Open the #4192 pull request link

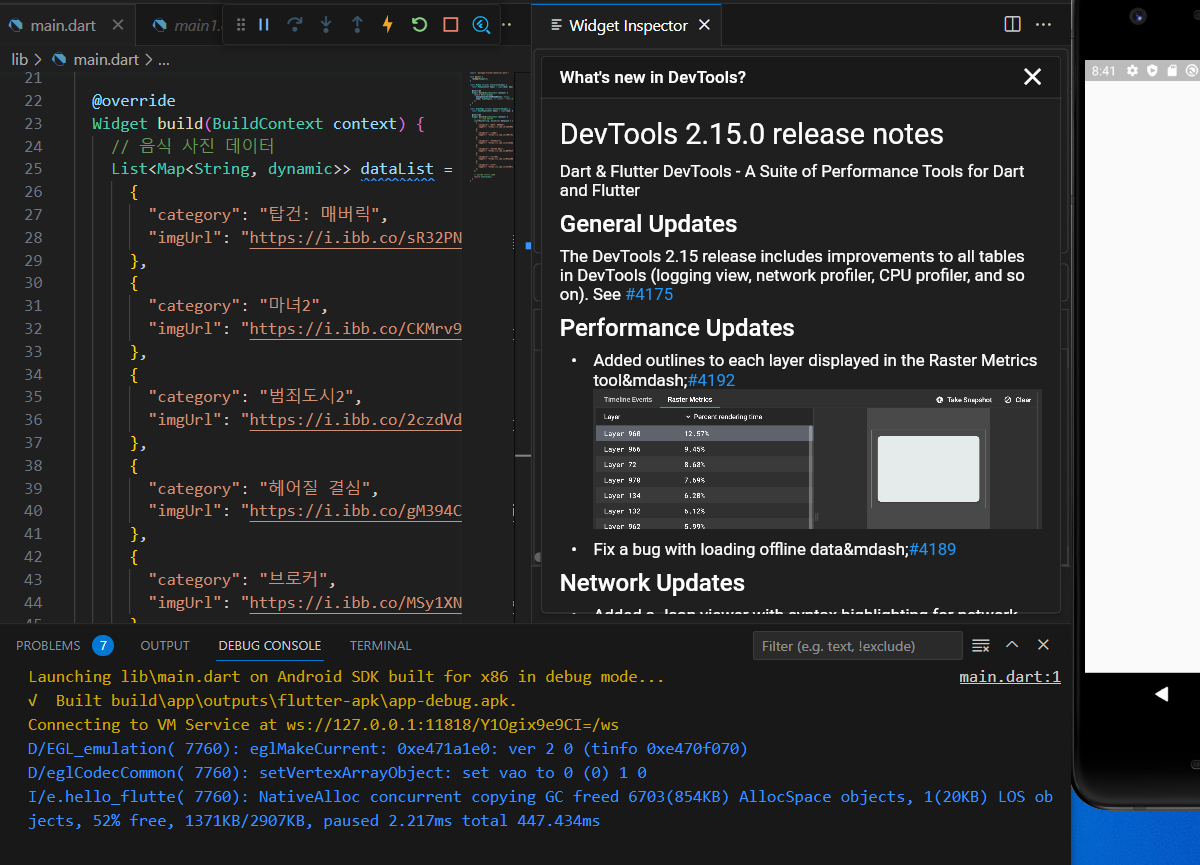coord(713,380)
